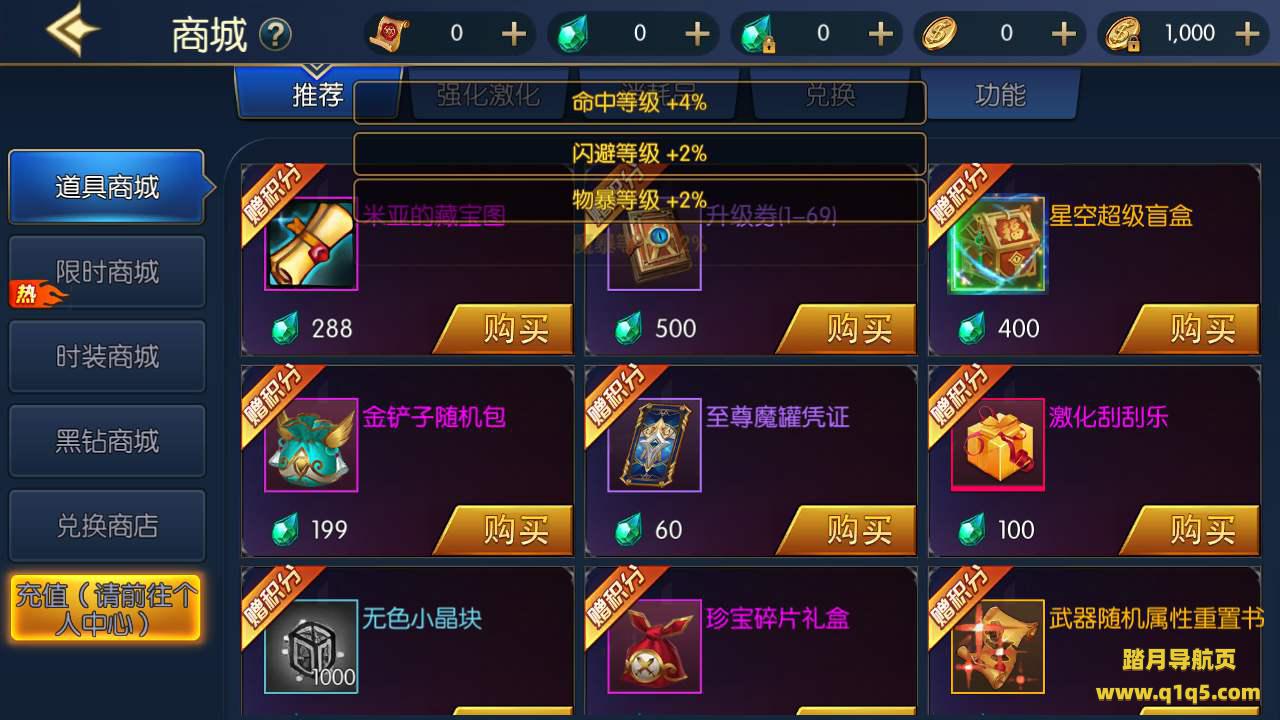Click the 充值 recharge button
The image size is (1280, 720).
click(x=106, y=608)
